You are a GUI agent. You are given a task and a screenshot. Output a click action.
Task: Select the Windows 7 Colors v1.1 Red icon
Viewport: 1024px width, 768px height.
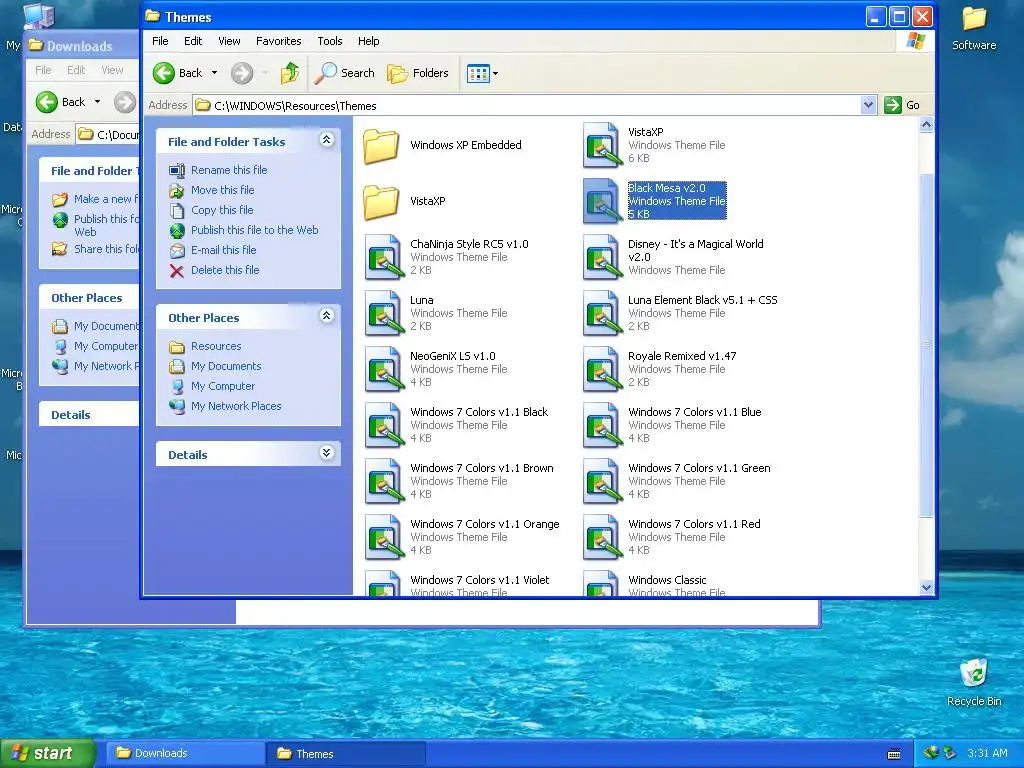[x=601, y=538]
